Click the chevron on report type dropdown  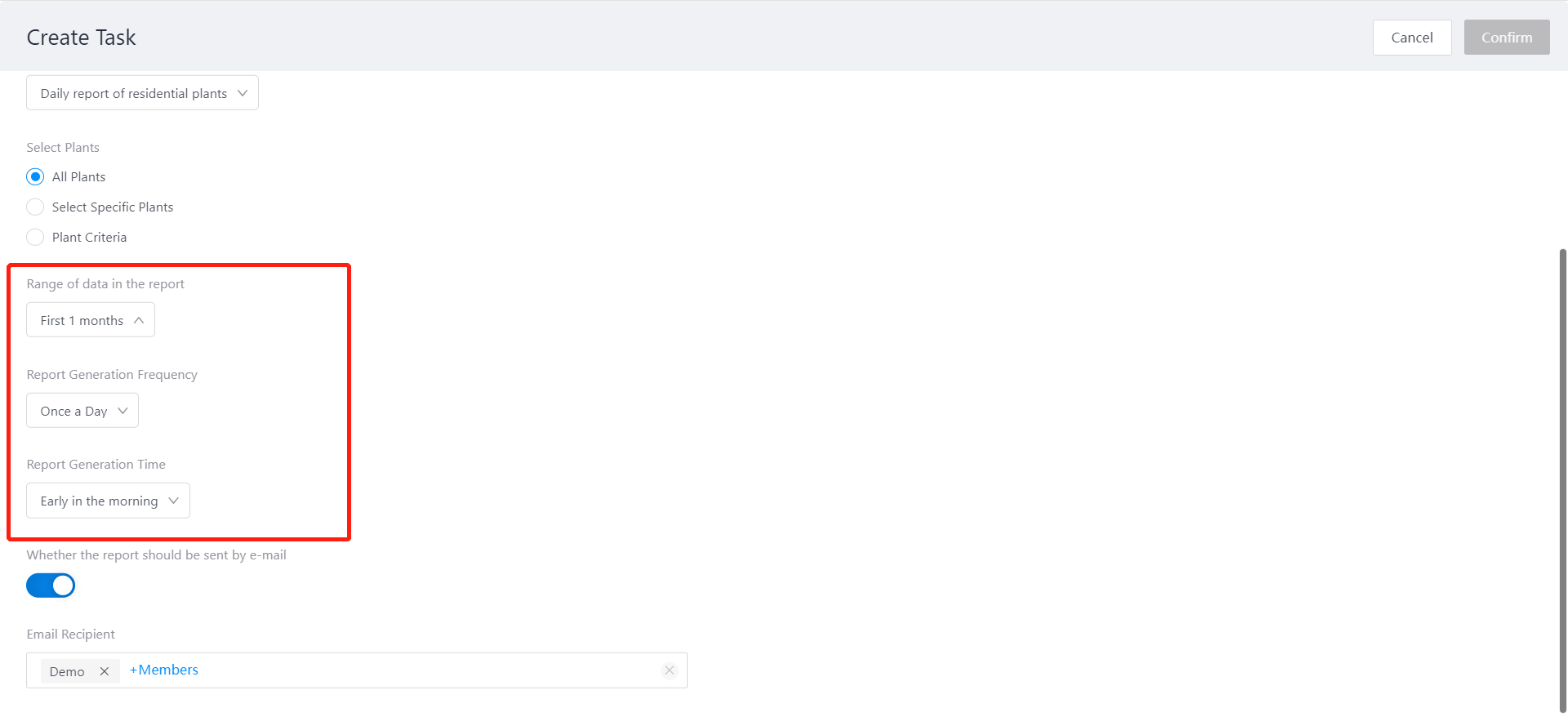click(x=243, y=93)
